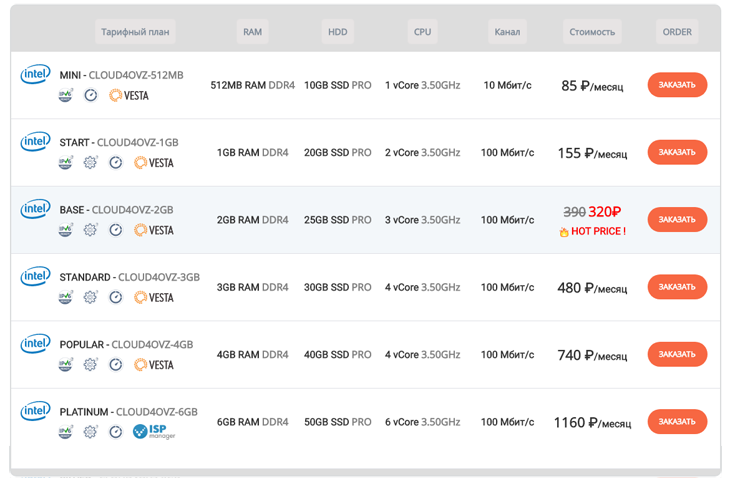
Task: Click the IPv6 icon in POPULAR row
Action: pos(65,365)
